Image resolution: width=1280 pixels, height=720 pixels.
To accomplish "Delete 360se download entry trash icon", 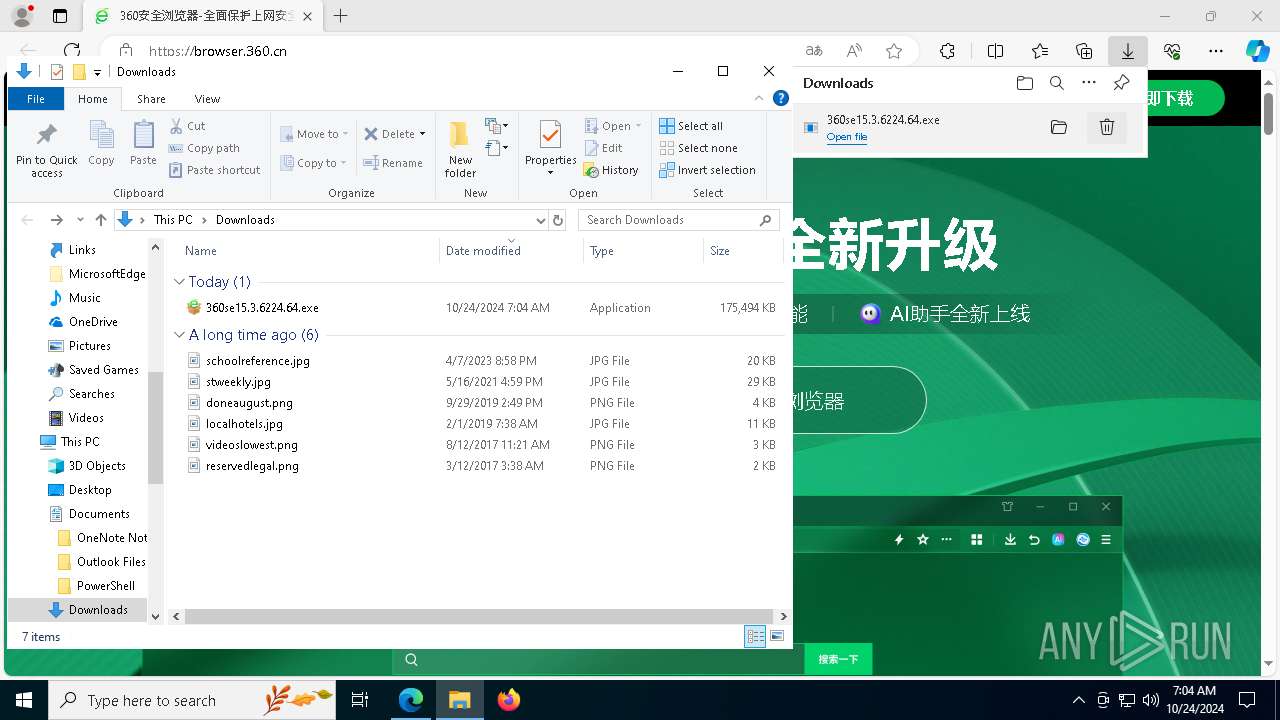I will tap(1107, 127).
